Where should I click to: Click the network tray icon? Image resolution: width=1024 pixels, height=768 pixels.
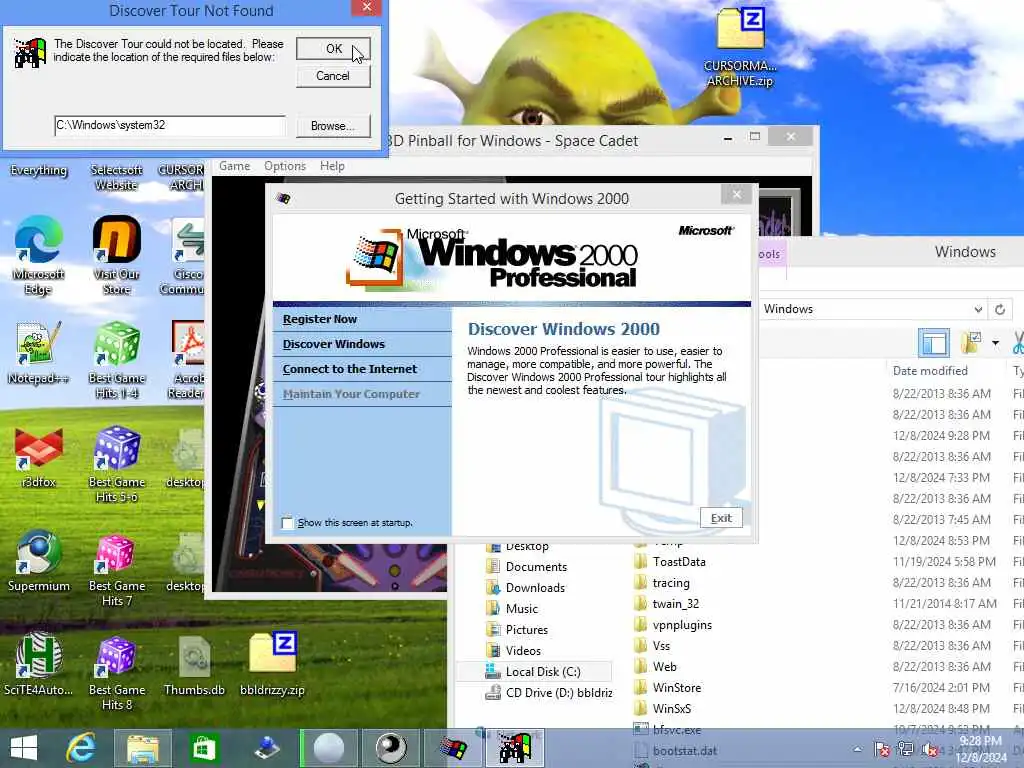point(906,750)
